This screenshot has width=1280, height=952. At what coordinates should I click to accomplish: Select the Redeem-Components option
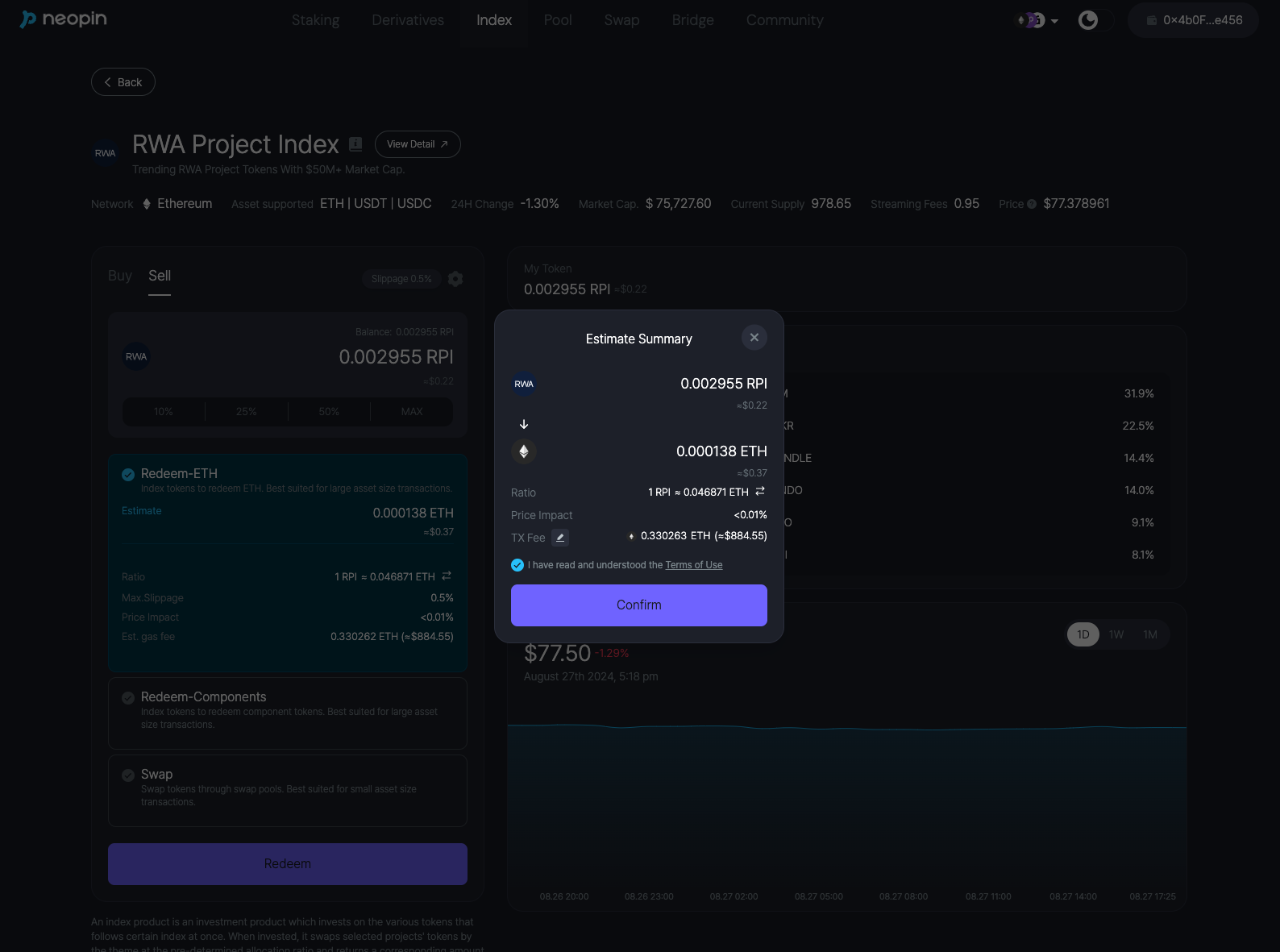click(x=128, y=698)
